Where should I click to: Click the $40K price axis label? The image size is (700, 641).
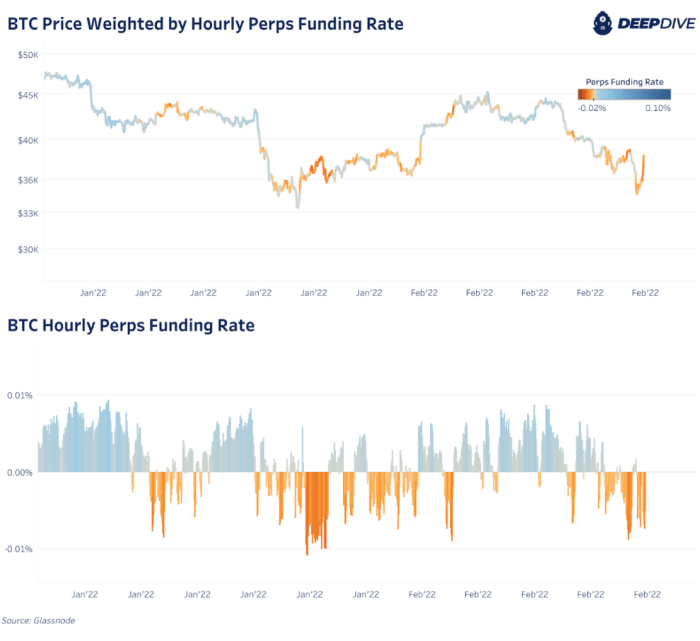(27, 140)
